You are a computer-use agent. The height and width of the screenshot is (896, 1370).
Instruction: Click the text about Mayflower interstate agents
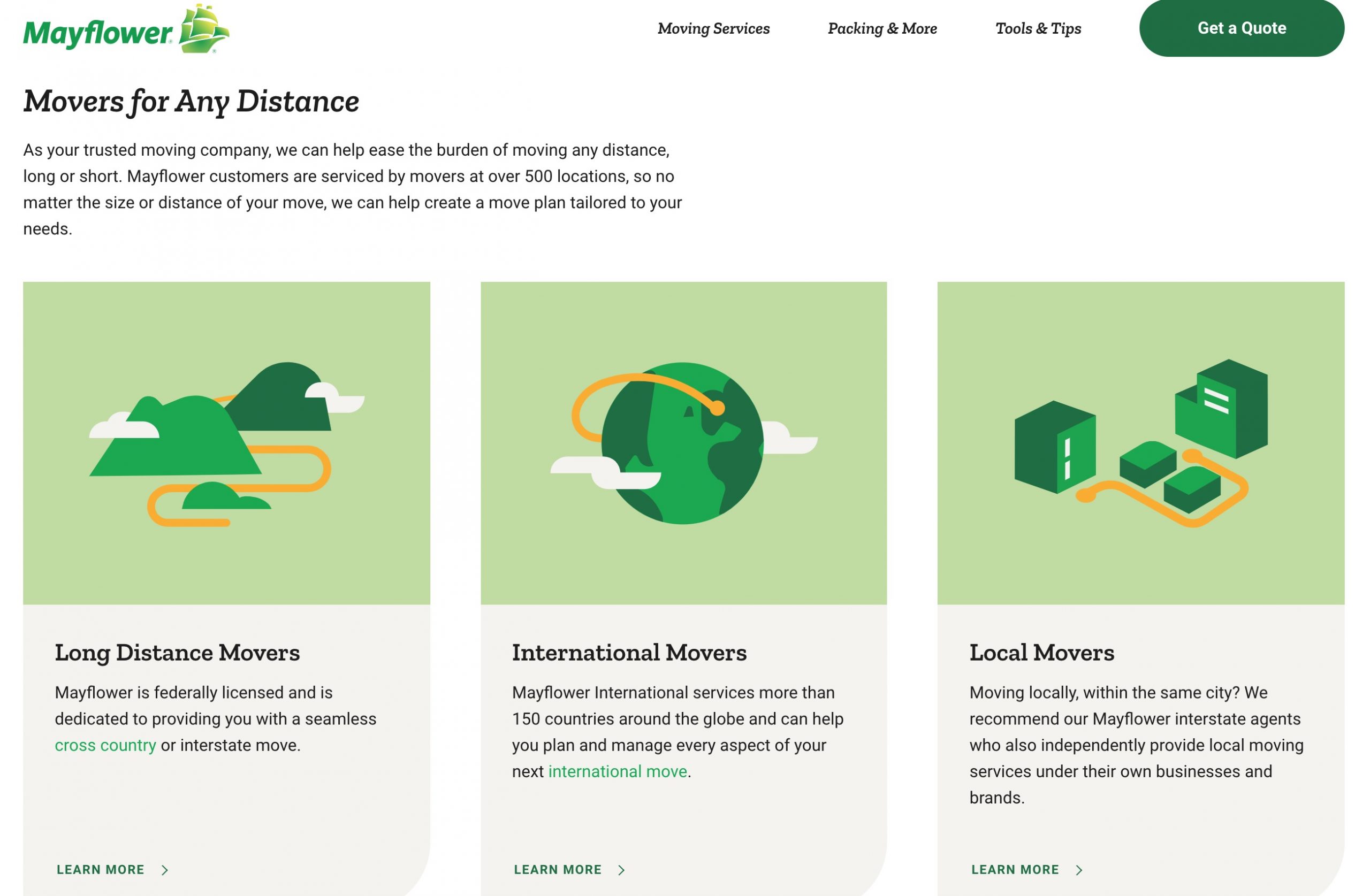pos(1136,745)
